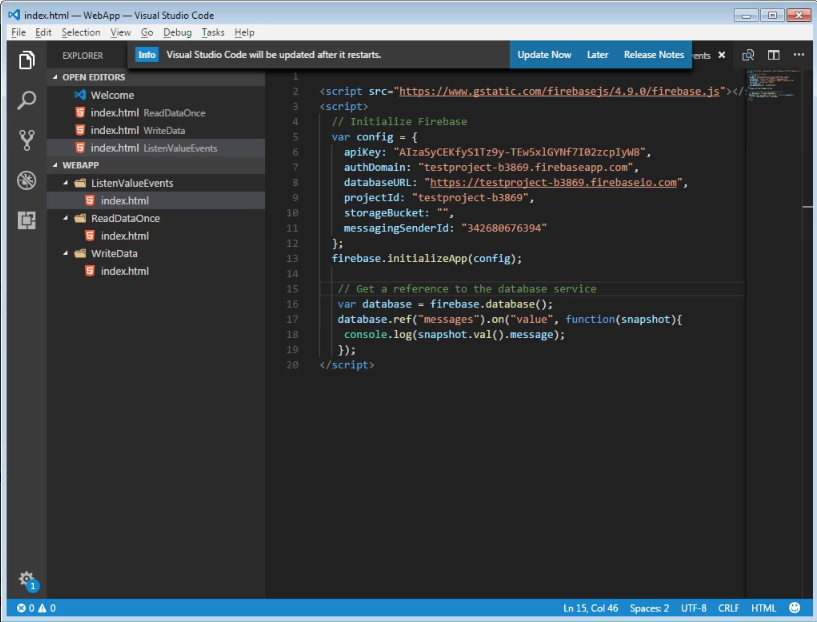The width and height of the screenshot is (817, 622).
Task: Open the Debug view in activity bar
Action: click(x=27, y=180)
